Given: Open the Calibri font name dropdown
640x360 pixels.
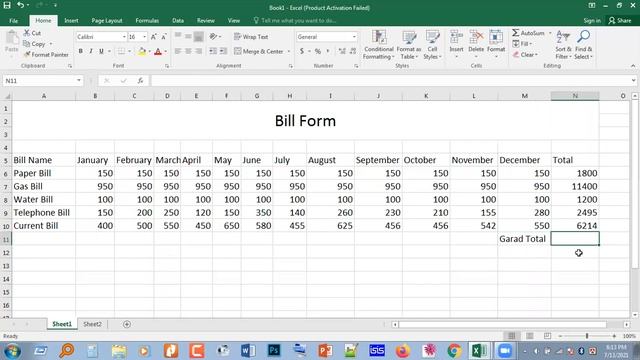Looking at the screenshot, I should (x=124, y=37).
